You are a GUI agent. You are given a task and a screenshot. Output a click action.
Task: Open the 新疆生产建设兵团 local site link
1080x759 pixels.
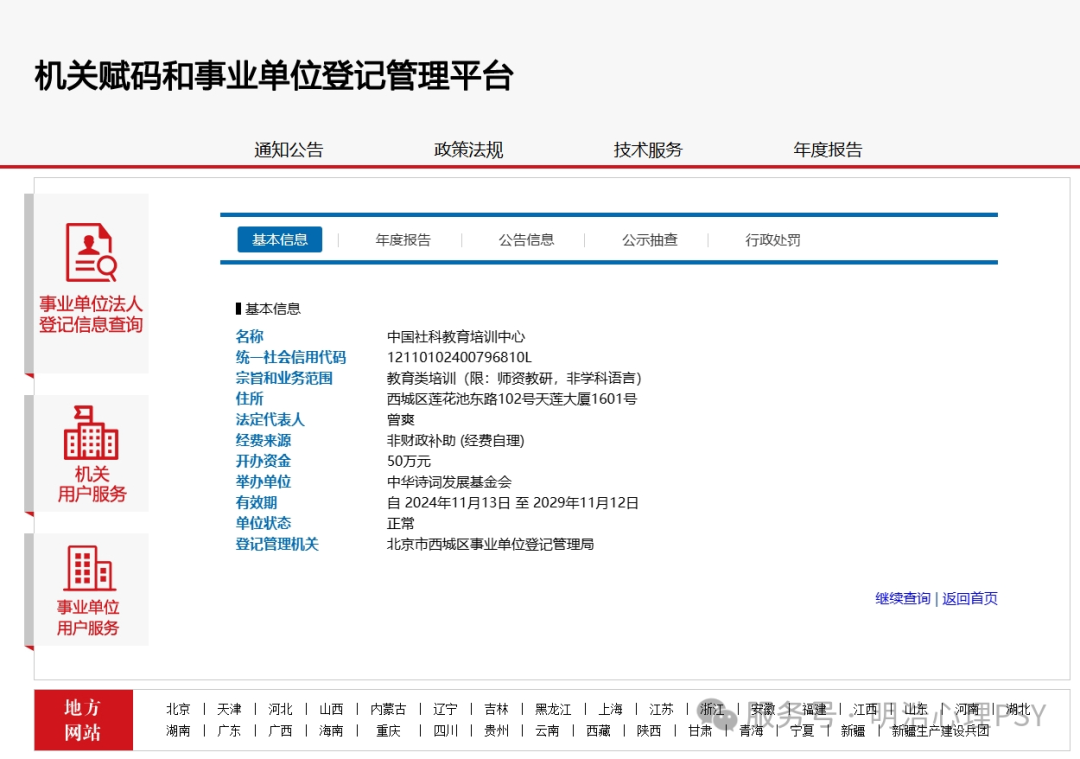[x=940, y=730]
